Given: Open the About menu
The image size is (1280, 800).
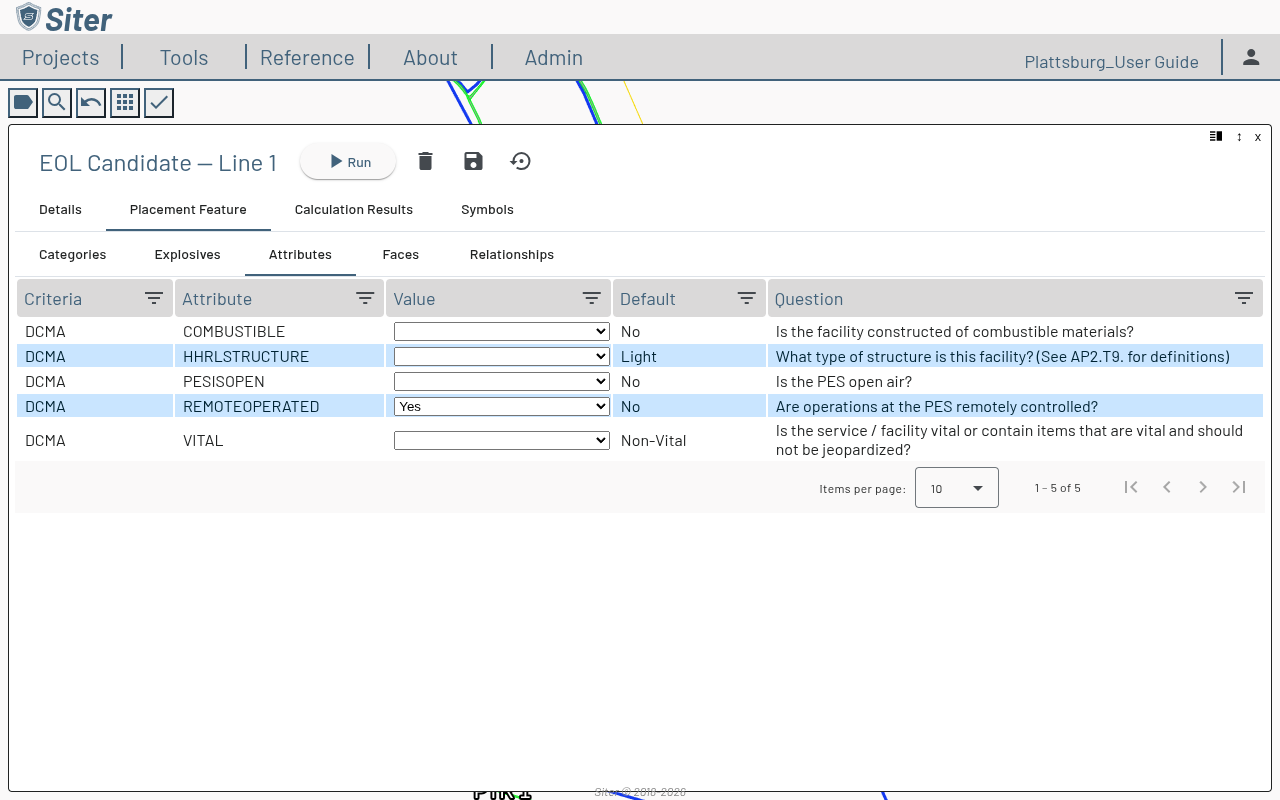Looking at the screenshot, I should pos(430,57).
